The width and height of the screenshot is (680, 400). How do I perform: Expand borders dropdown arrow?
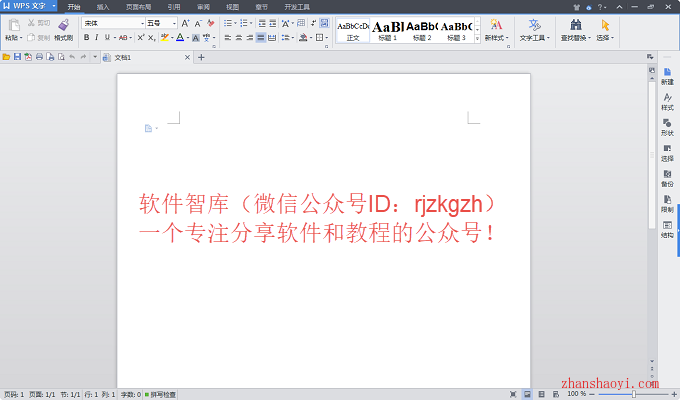coord(327,38)
